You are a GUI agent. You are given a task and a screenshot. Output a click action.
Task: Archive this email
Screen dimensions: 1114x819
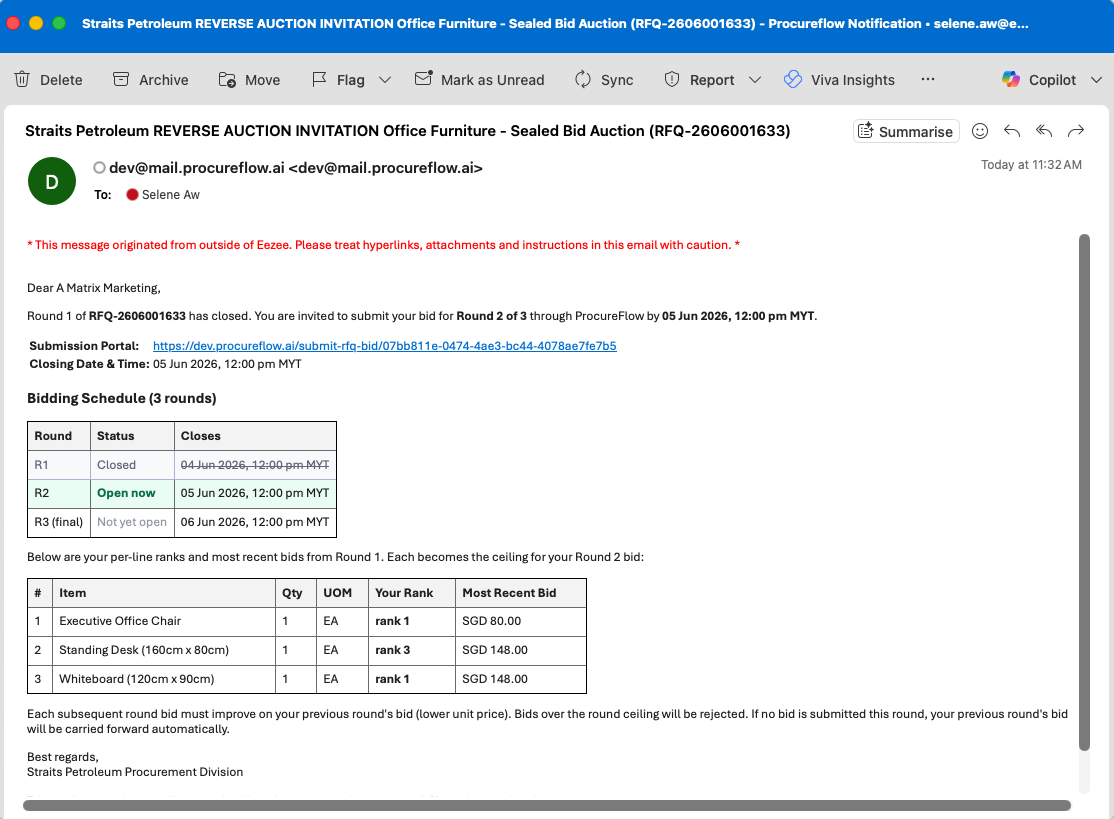tap(151, 80)
